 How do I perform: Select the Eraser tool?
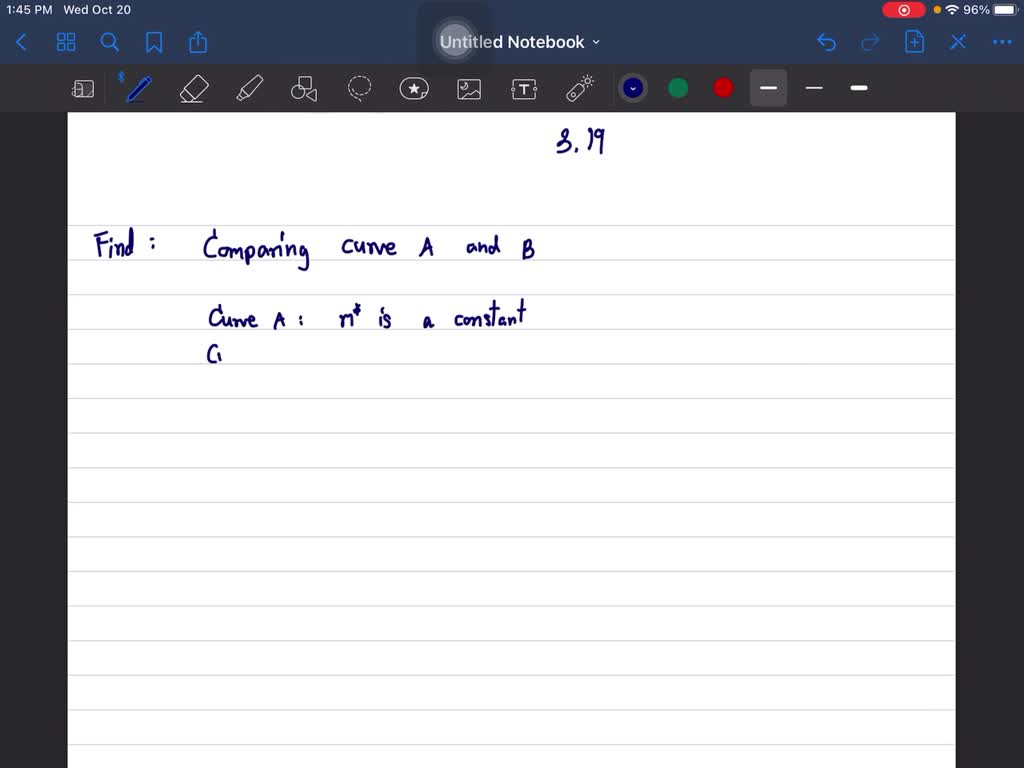tap(194, 88)
